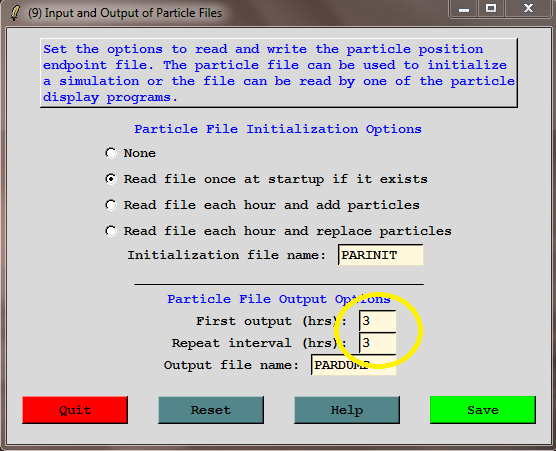Minimize the Particle Files window
The width and height of the screenshot is (556, 451).
coord(464,9)
